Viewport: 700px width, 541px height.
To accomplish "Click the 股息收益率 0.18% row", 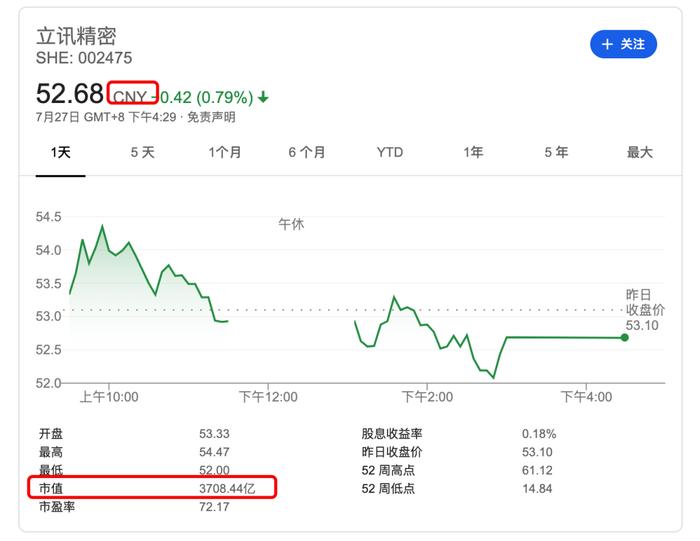I will pyautogui.click(x=459, y=434).
